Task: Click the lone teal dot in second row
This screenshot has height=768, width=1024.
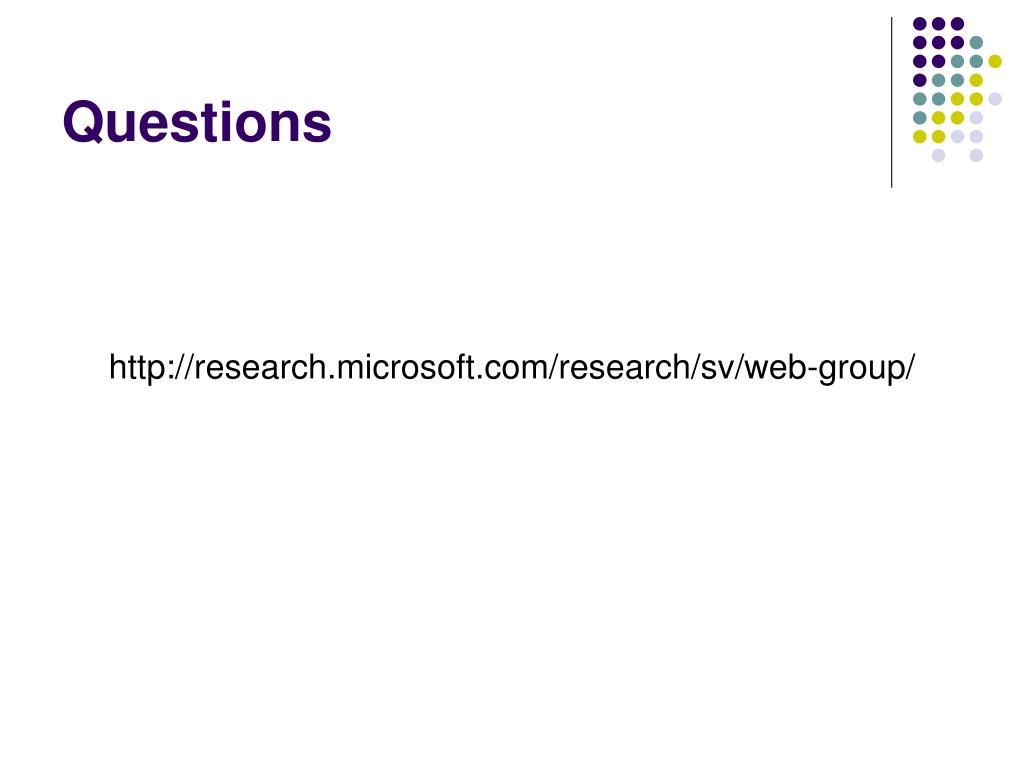Action: tap(976, 42)
